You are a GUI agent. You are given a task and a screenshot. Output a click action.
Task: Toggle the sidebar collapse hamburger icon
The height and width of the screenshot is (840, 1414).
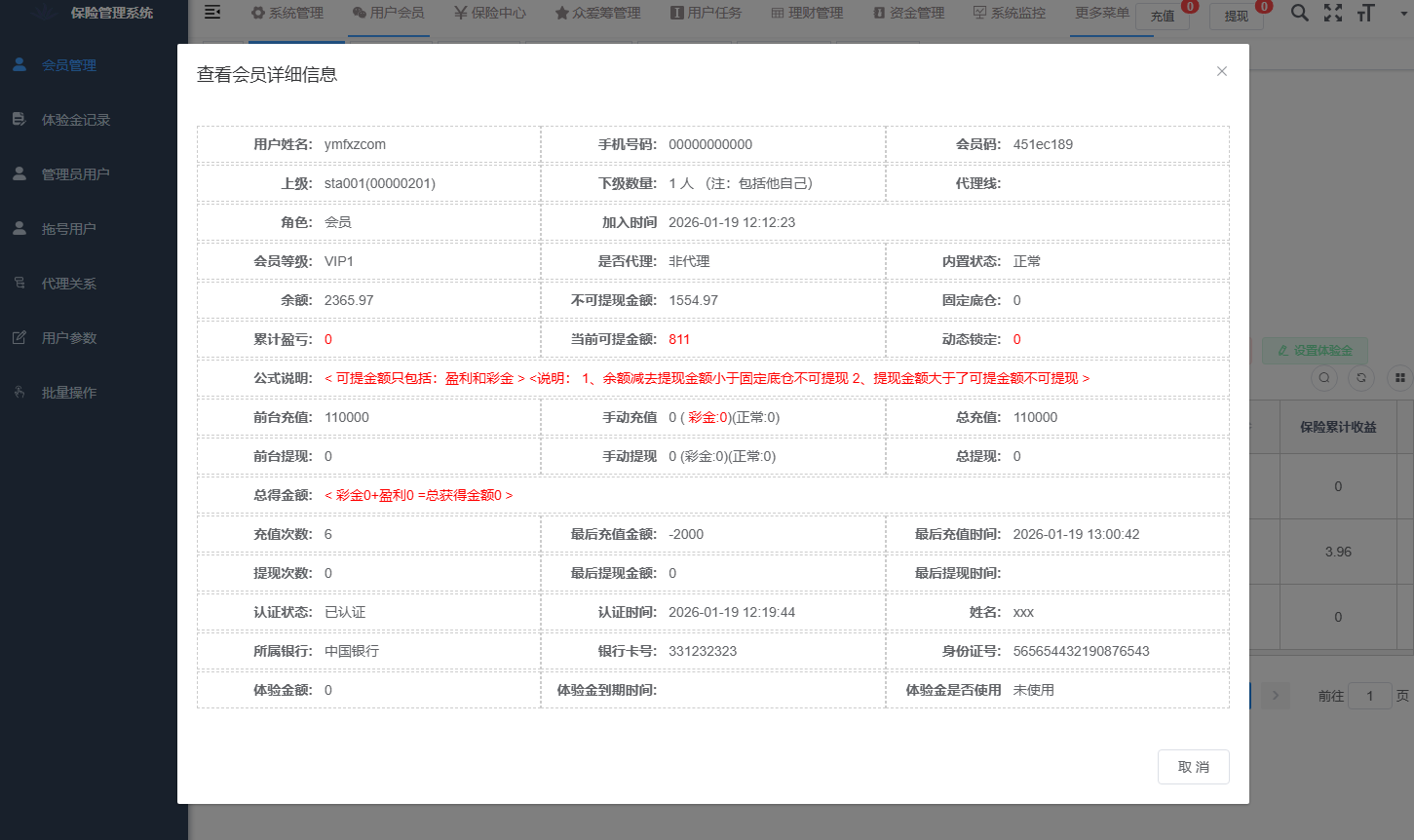point(212,13)
